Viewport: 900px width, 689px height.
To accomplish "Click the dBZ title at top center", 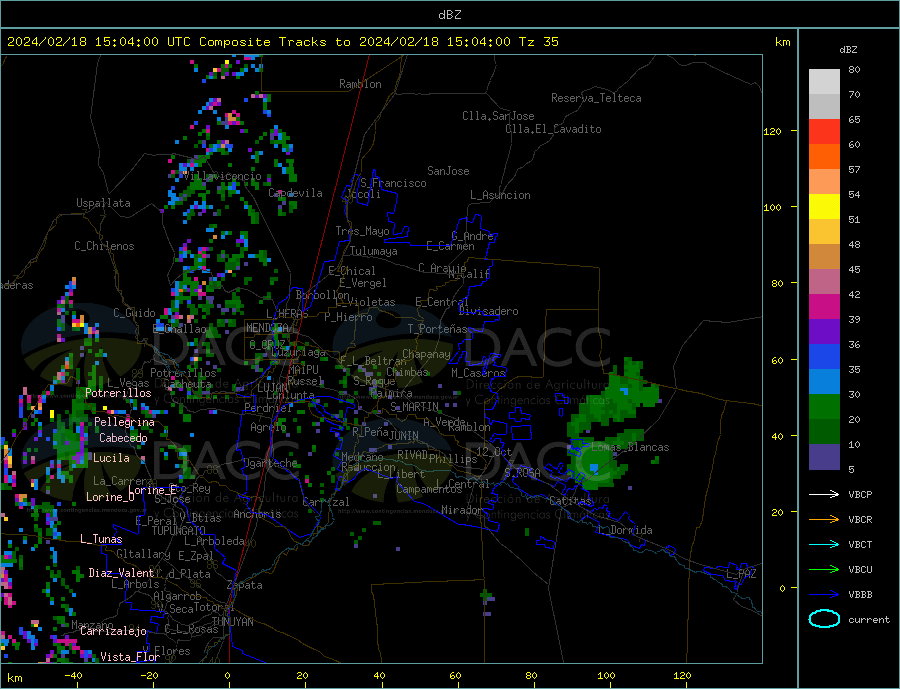I will point(449,15).
